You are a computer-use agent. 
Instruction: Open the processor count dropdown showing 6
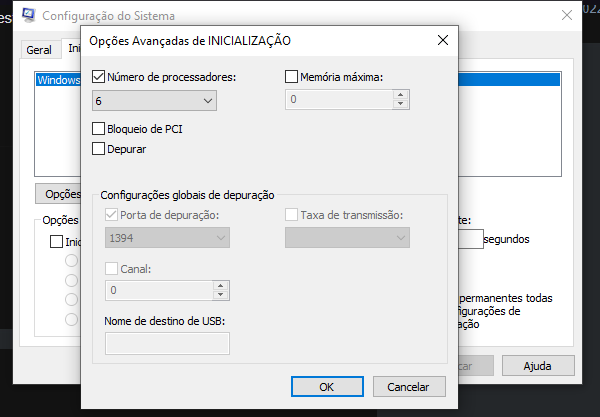[x=154, y=101]
